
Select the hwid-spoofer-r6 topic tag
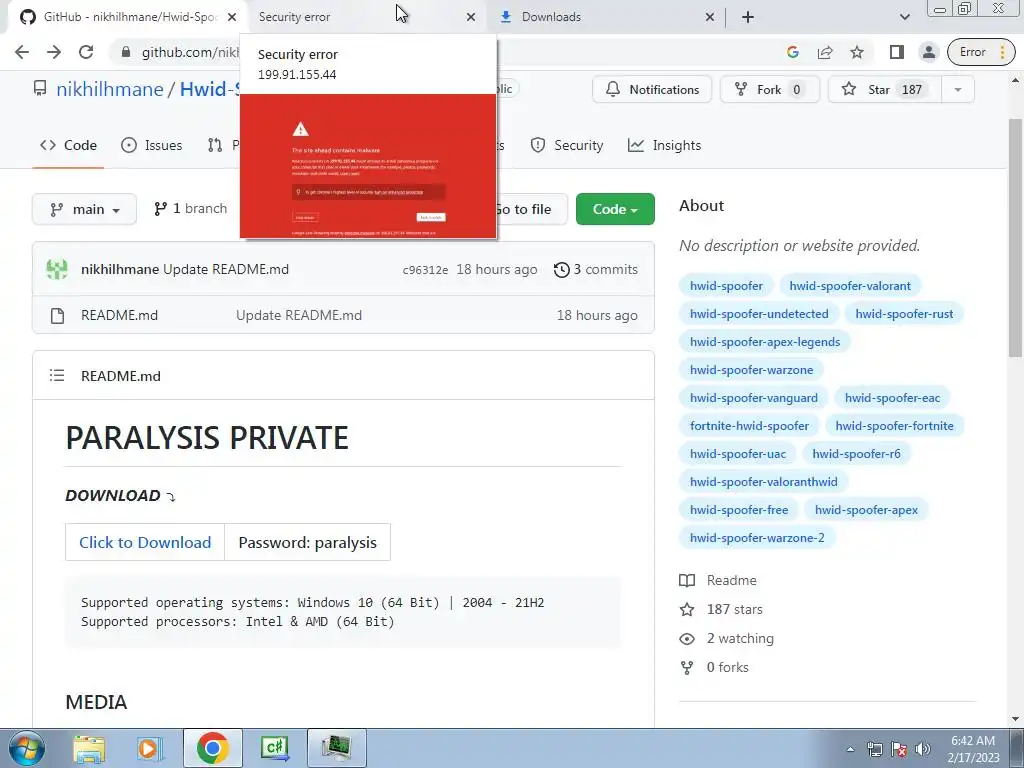856,453
